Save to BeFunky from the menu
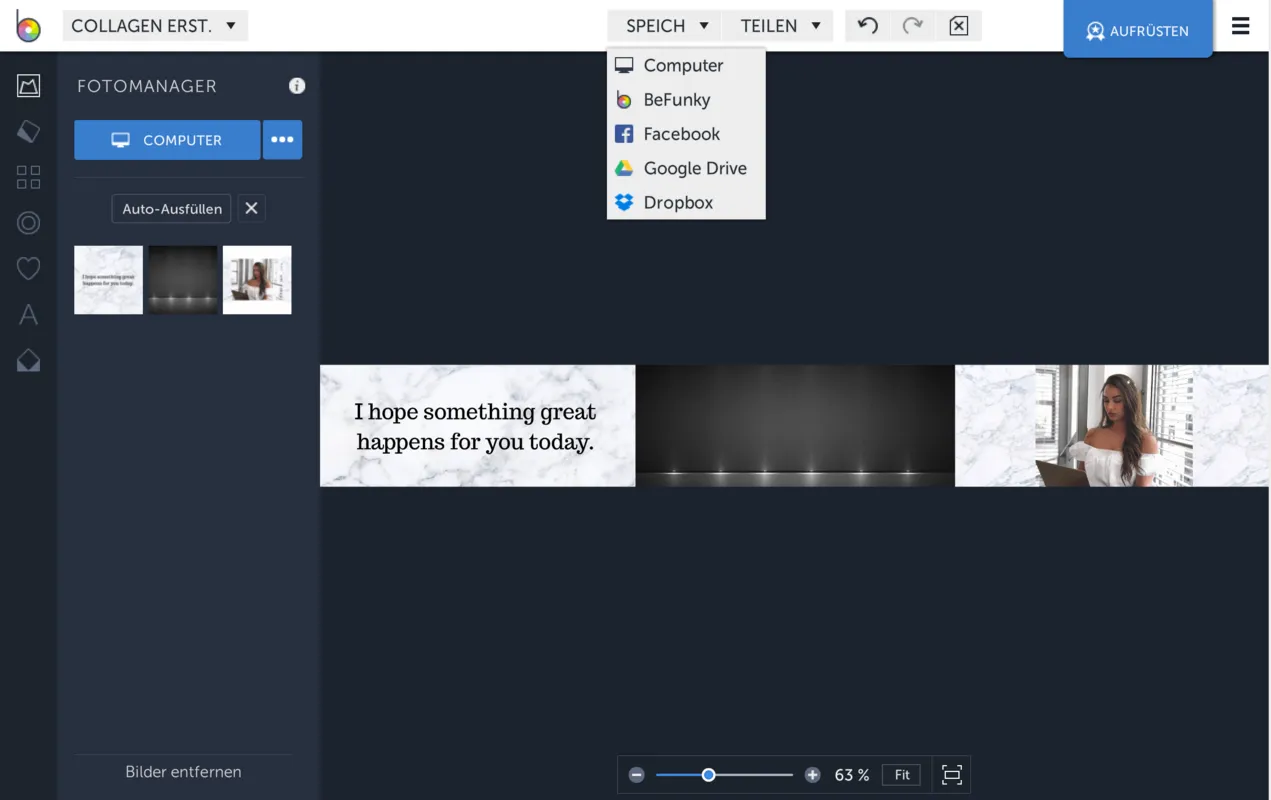1271x800 pixels. pos(686,100)
